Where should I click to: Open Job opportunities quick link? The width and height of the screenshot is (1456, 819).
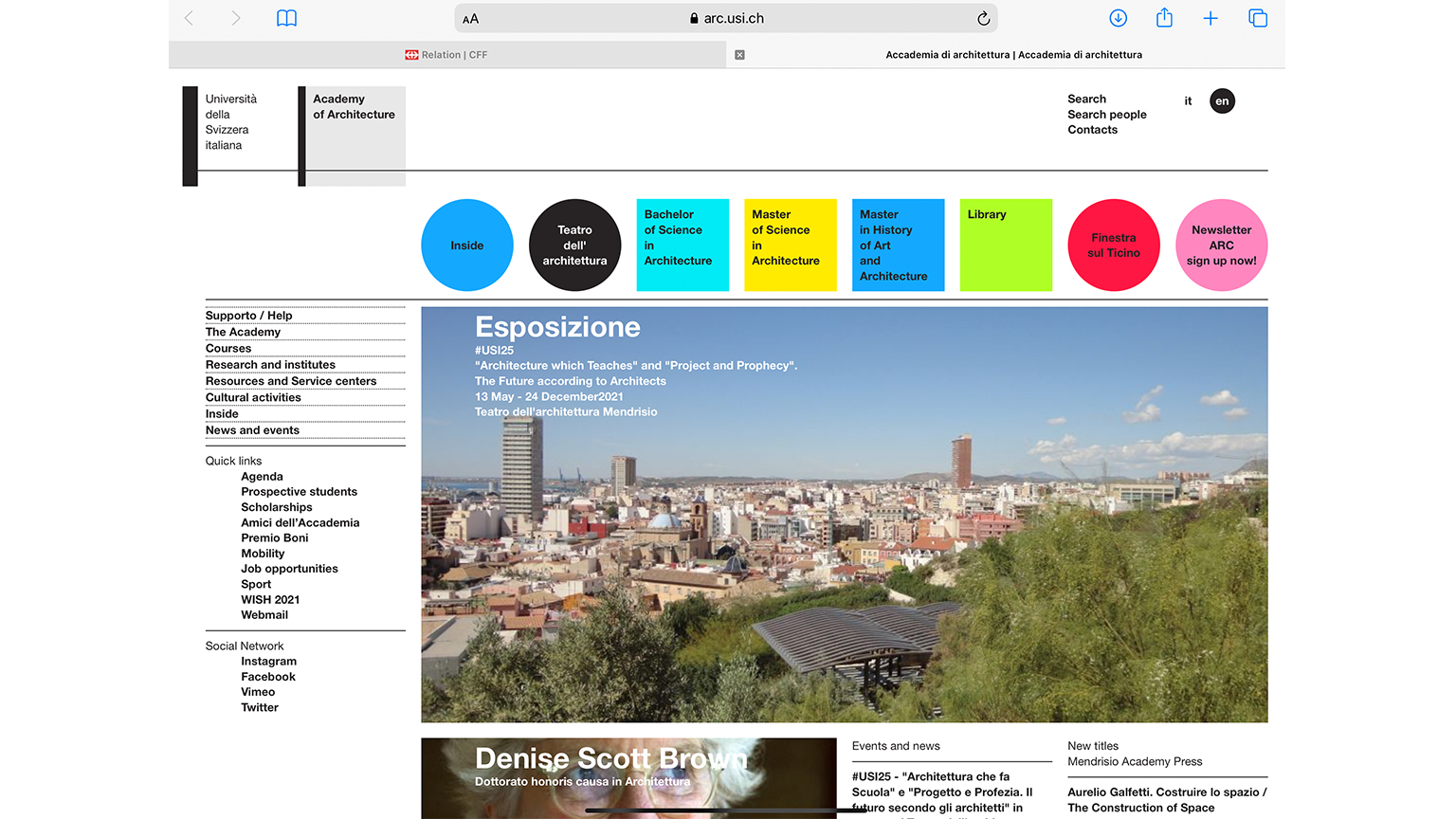pyautogui.click(x=289, y=569)
